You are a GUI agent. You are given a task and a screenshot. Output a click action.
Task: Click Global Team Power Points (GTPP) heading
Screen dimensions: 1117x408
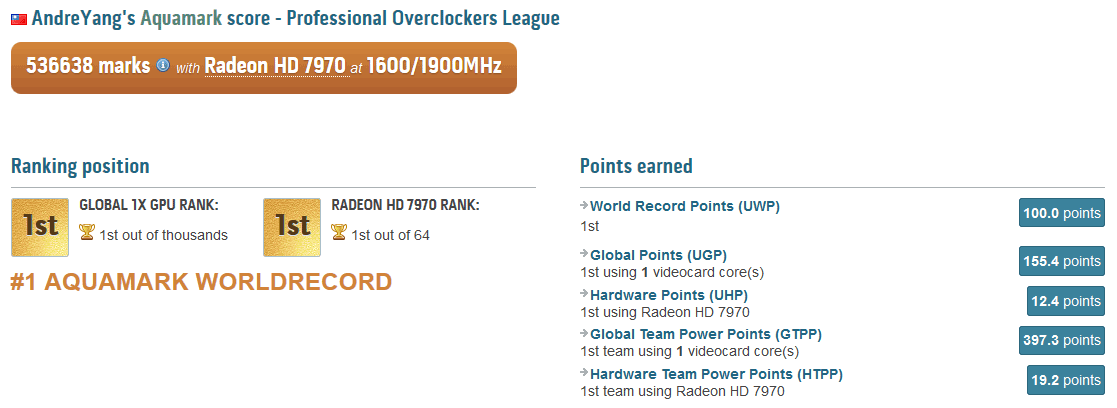706,334
